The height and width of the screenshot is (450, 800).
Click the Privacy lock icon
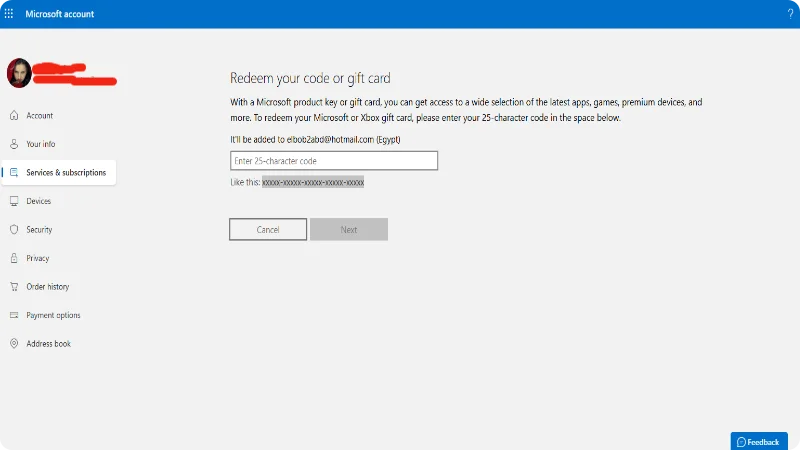(x=14, y=258)
